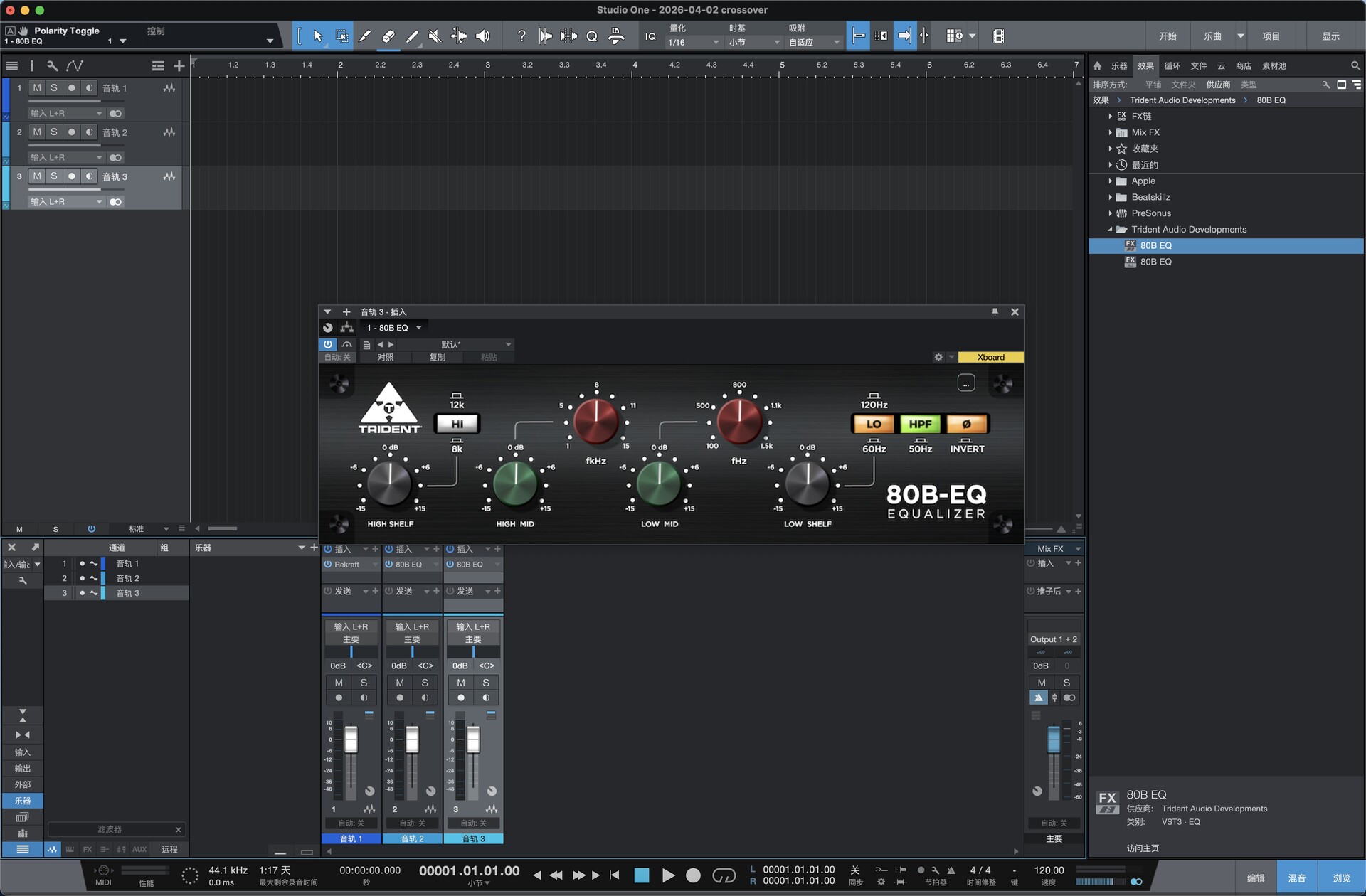Switch to 循环 browser tab
The height and width of the screenshot is (896, 1366).
pos(1172,65)
